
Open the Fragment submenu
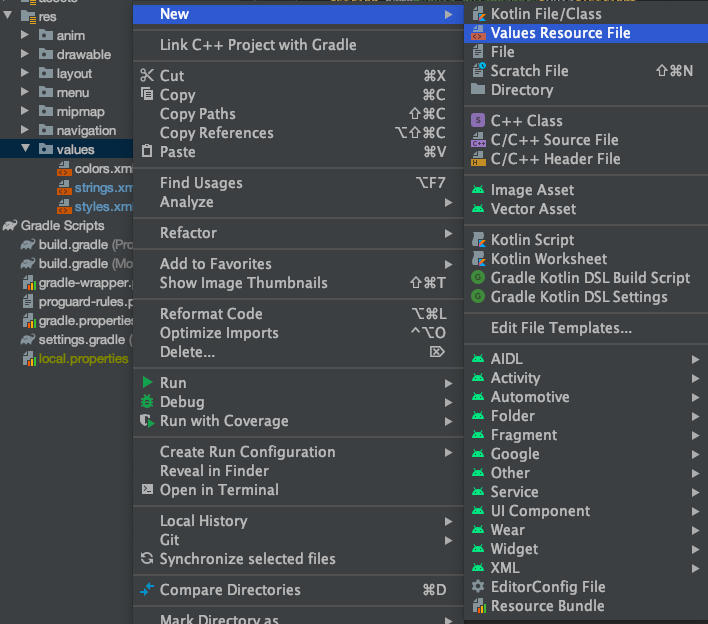tap(586, 435)
